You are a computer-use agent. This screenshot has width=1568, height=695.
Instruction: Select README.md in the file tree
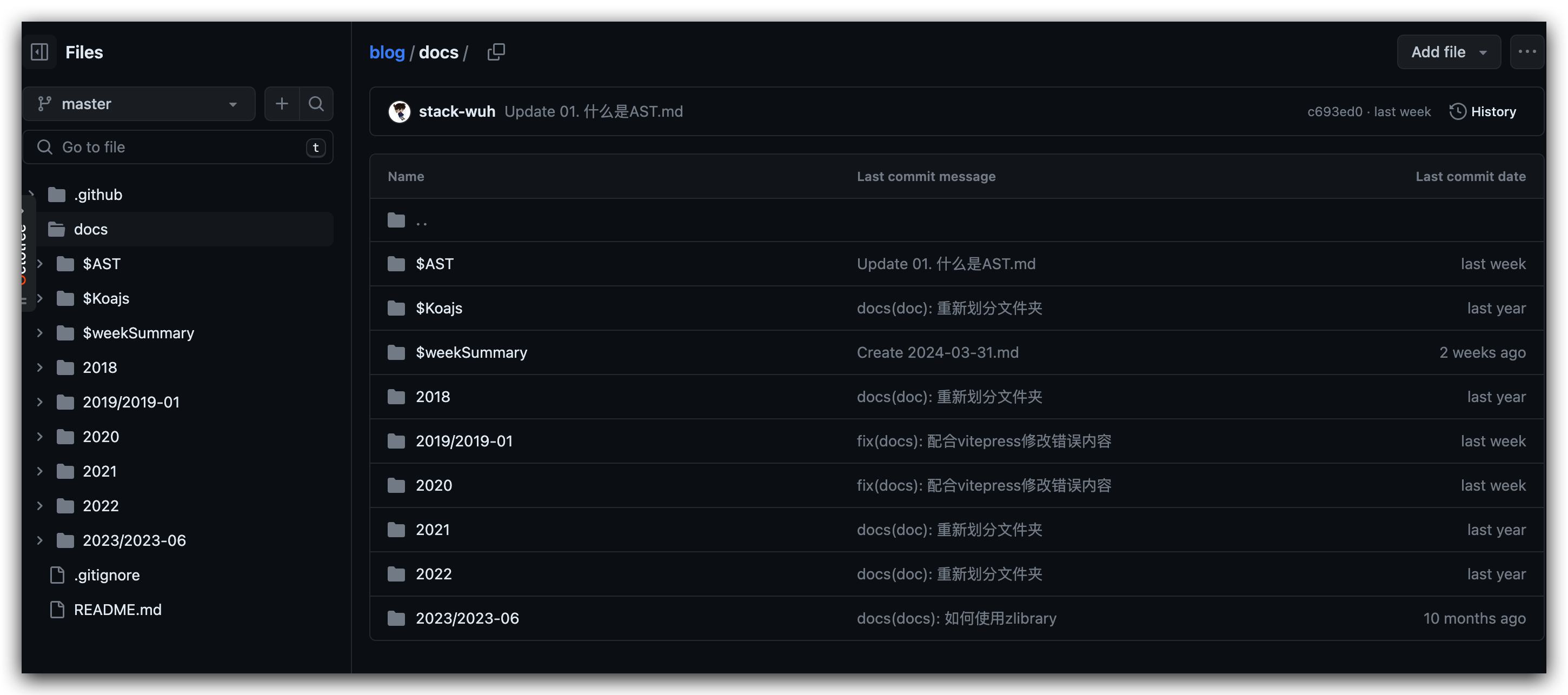click(117, 610)
